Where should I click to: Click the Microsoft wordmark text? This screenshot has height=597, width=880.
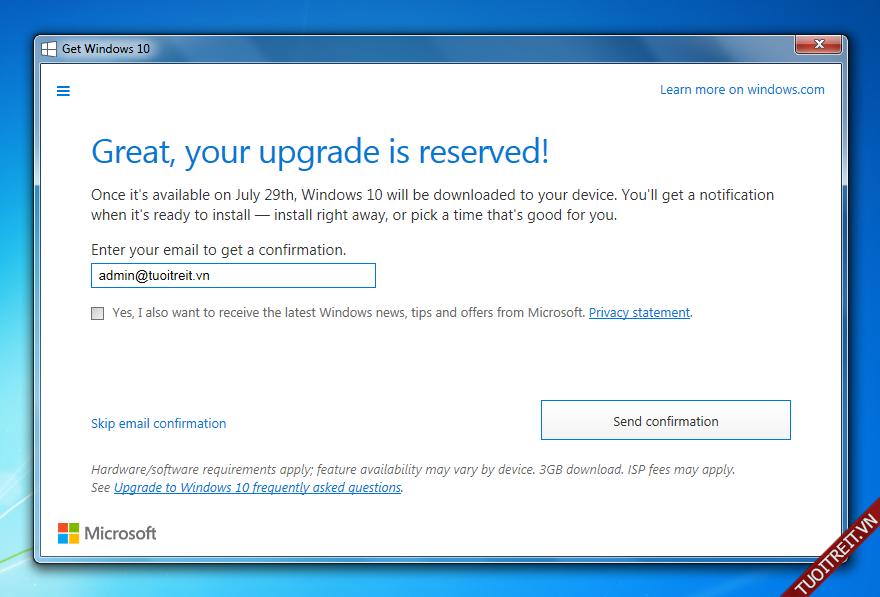120,534
